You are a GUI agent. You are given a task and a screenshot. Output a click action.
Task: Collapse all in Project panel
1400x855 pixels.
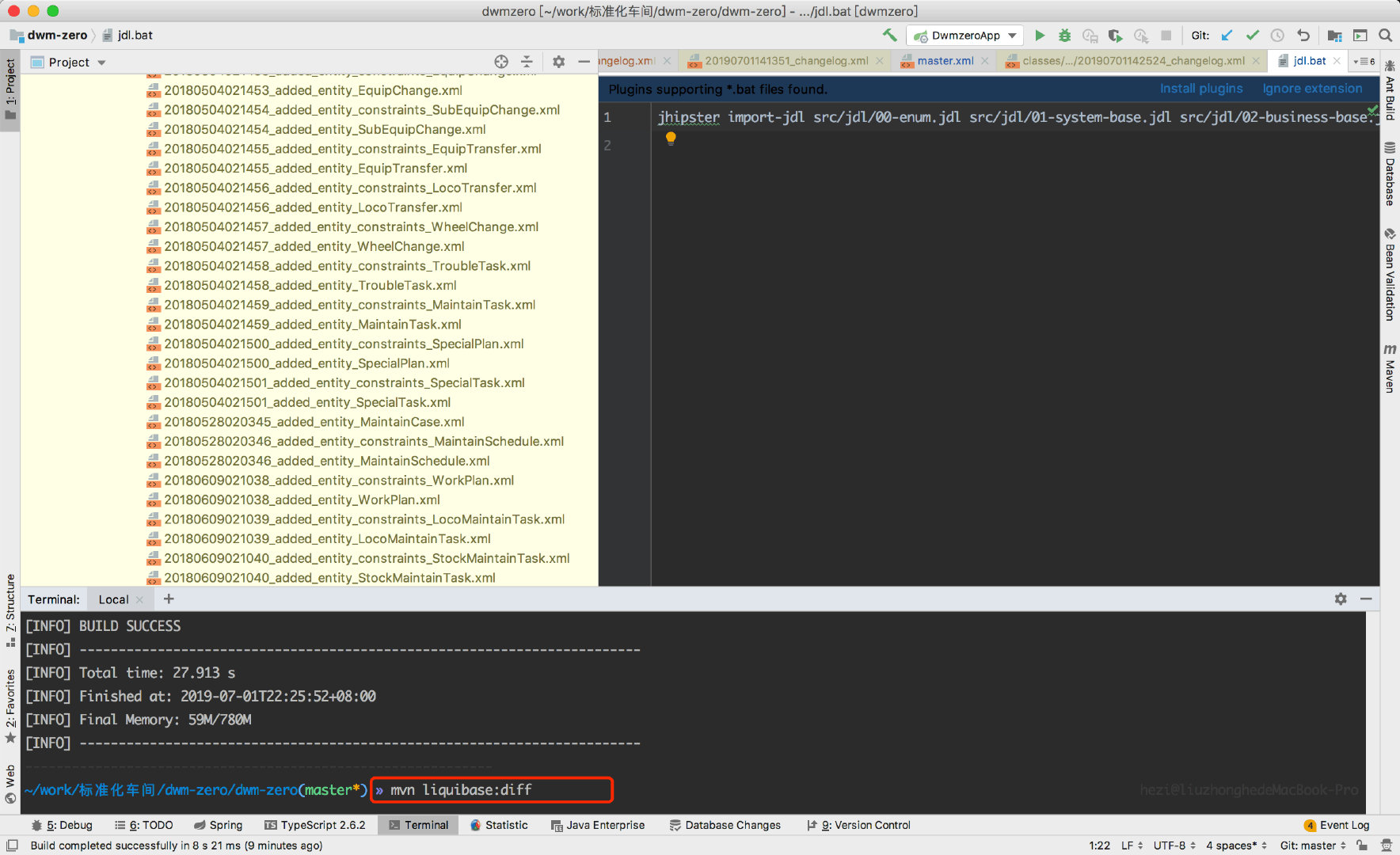click(x=527, y=62)
